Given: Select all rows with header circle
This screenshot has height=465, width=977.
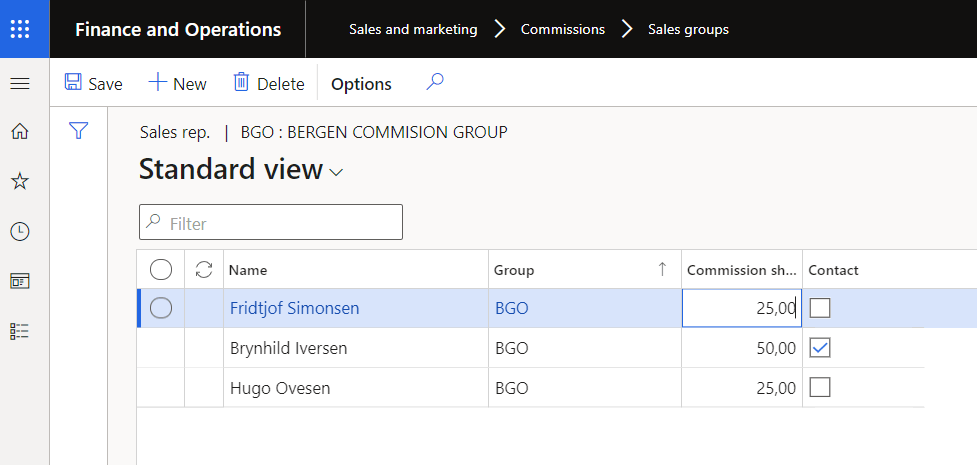Looking at the screenshot, I should pyautogui.click(x=161, y=270).
